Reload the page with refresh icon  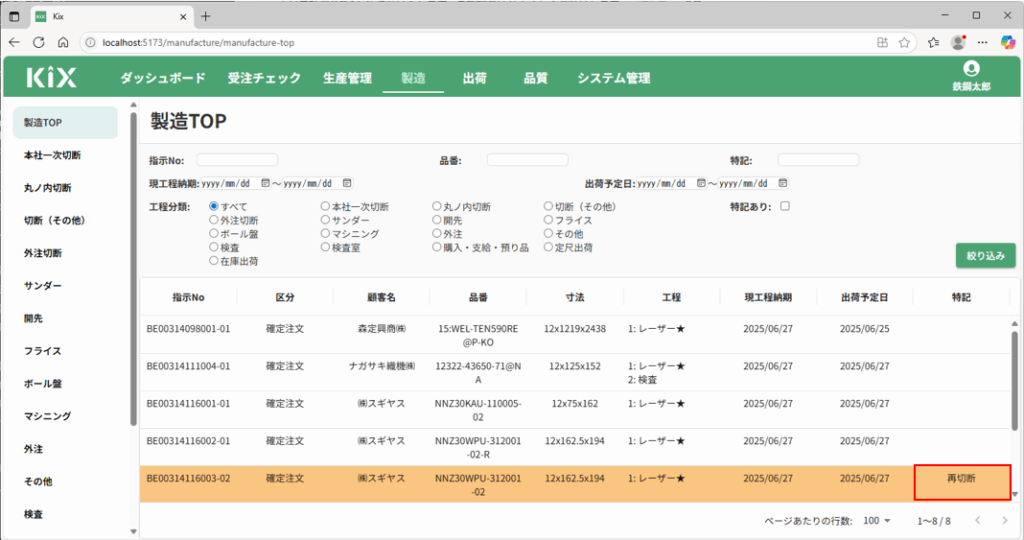coord(39,42)
